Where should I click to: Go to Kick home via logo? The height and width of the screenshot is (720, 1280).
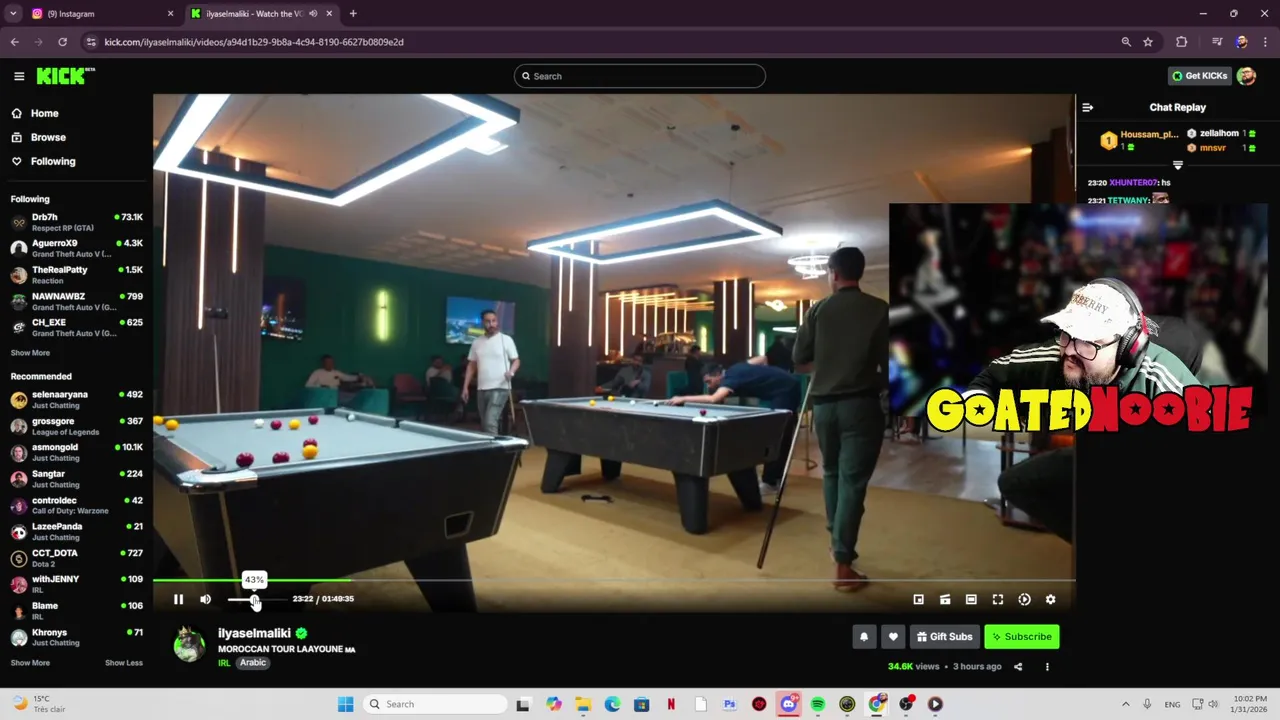click(x=65, y=76)
